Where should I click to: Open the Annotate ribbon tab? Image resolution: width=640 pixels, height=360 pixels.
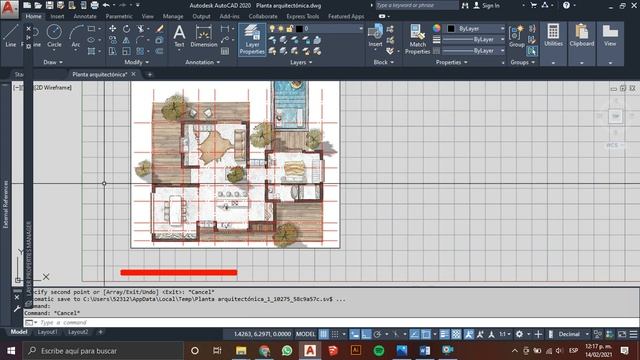[85, 16]
